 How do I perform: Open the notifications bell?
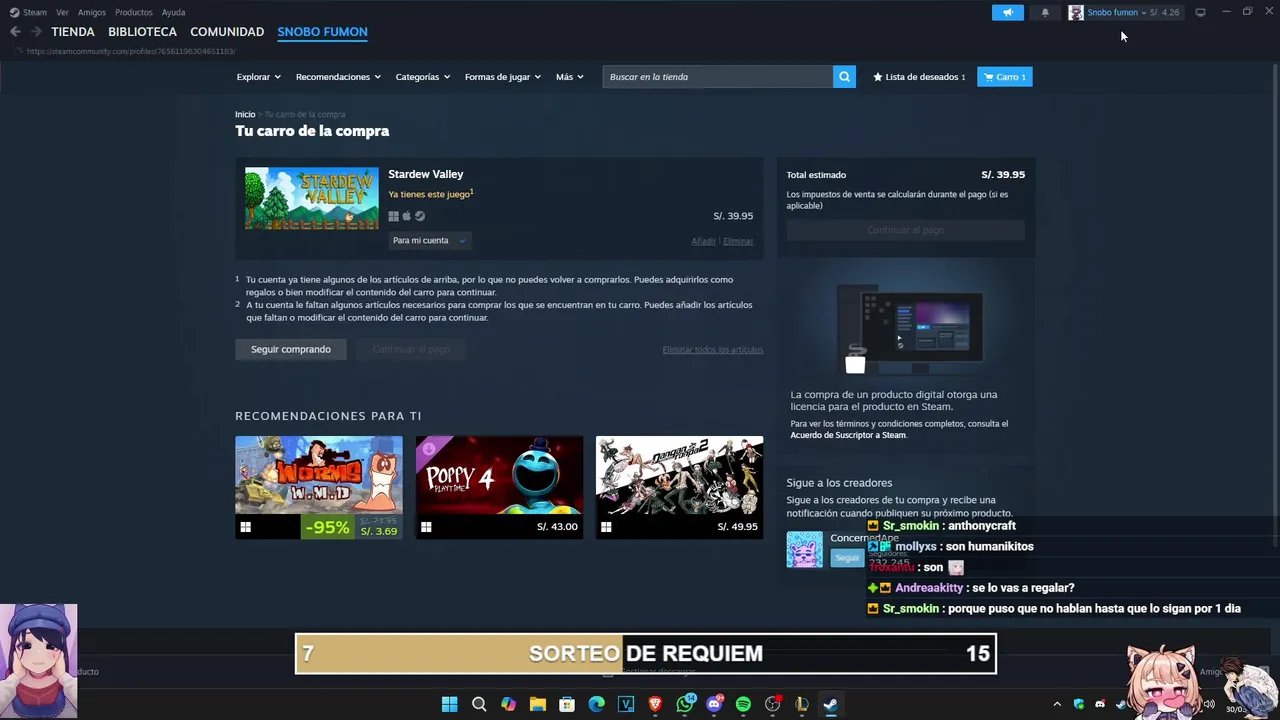1045,12
